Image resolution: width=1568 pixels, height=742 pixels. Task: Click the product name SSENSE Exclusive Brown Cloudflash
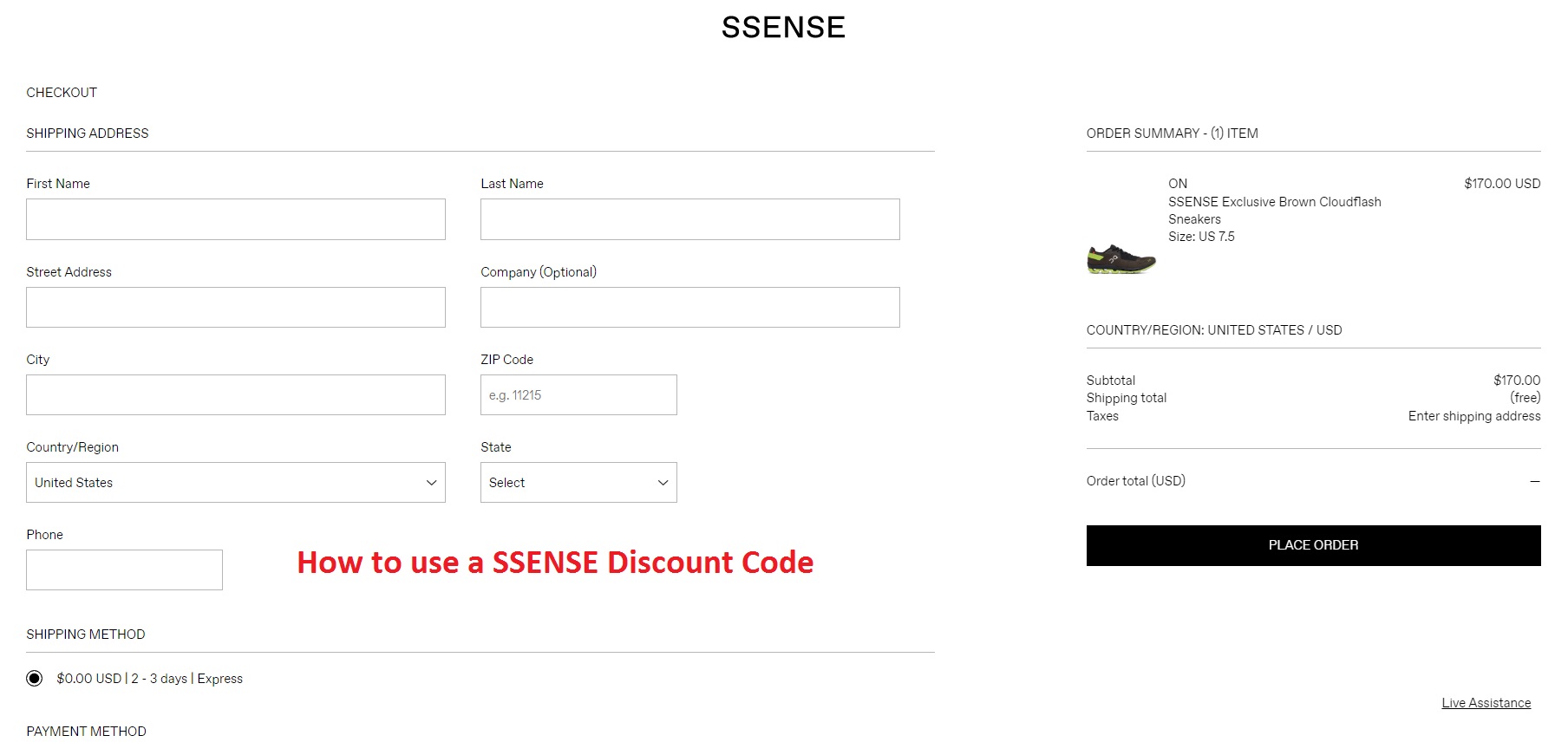[x=1274, y=202]
